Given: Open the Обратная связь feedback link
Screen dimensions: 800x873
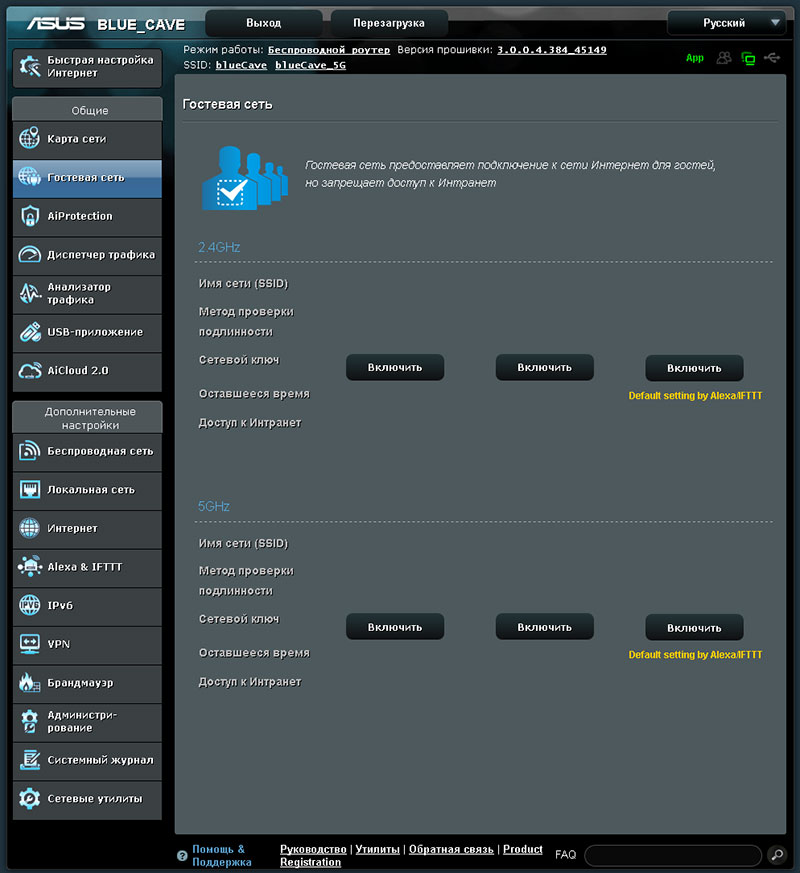Looking at the screenshot, I should 451,849.
